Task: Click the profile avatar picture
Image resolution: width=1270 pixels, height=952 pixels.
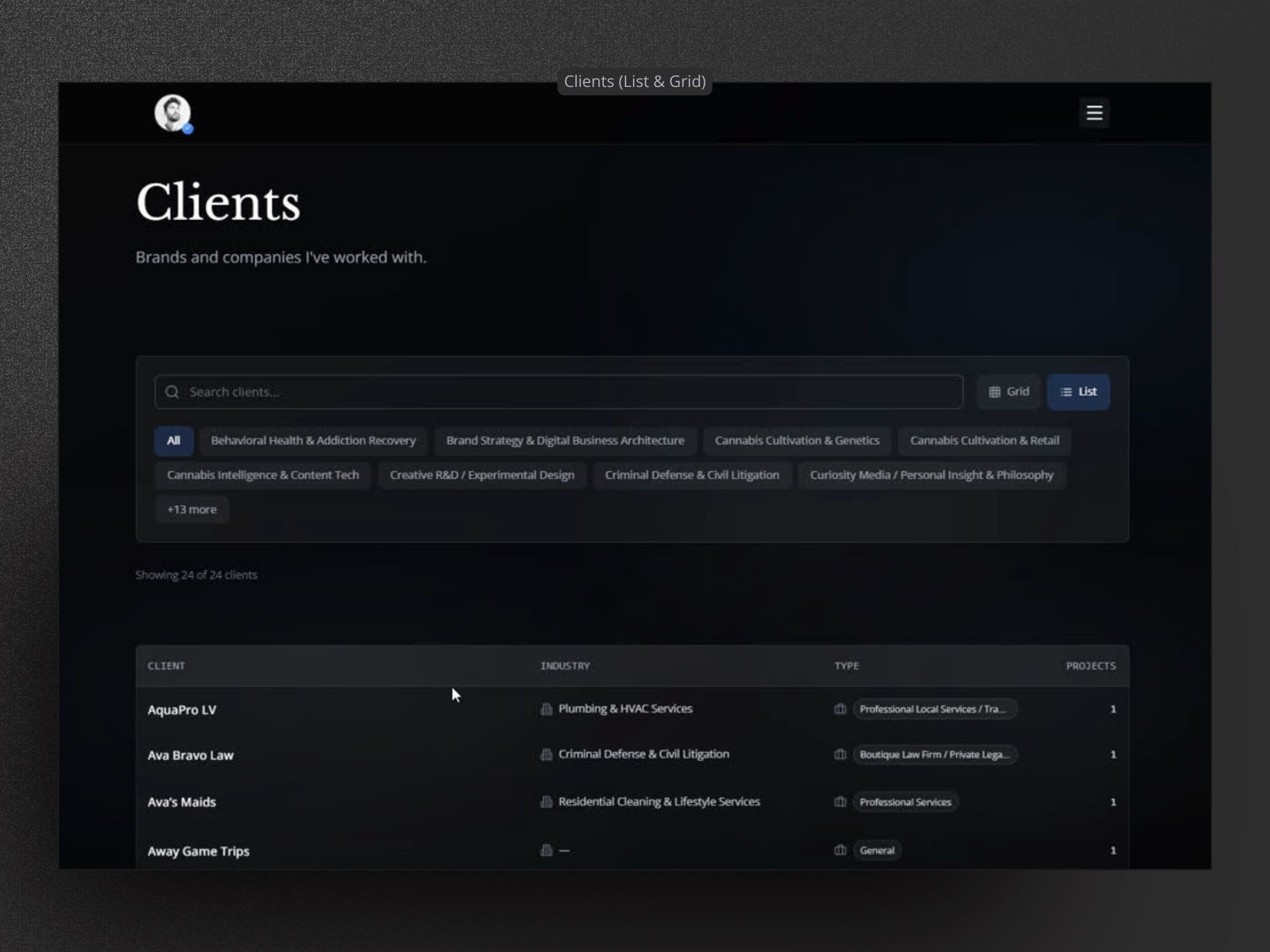Action: click(172, 113)
